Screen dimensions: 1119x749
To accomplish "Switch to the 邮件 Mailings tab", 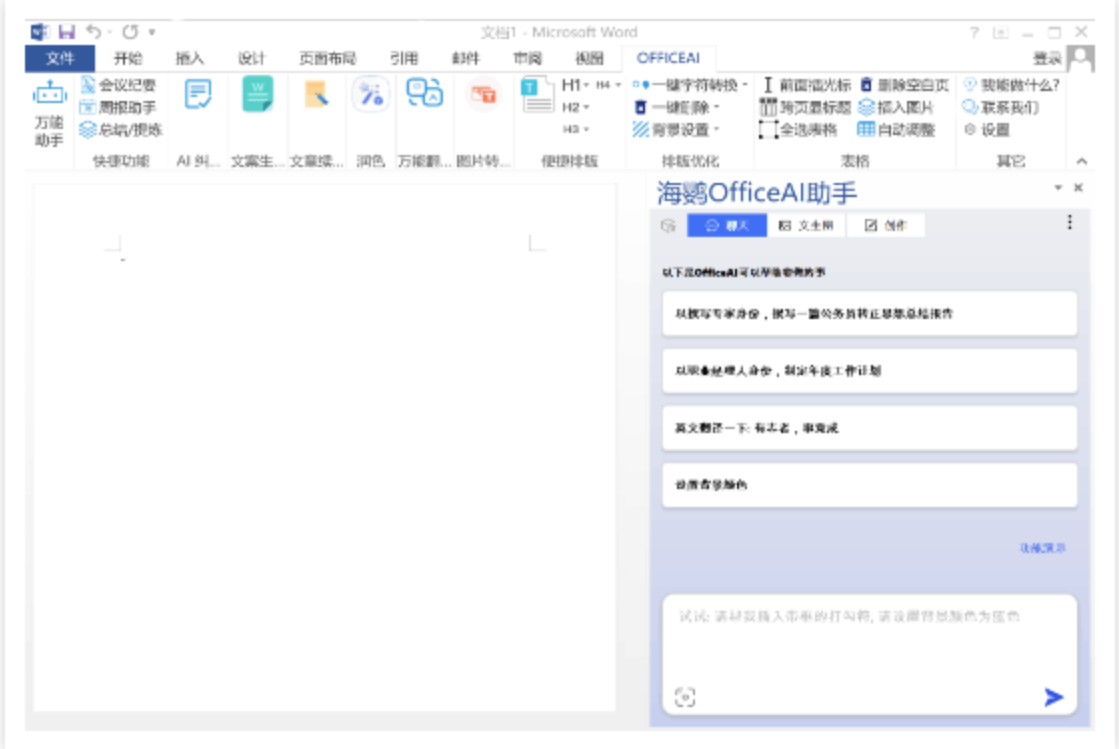I will 465,58.
